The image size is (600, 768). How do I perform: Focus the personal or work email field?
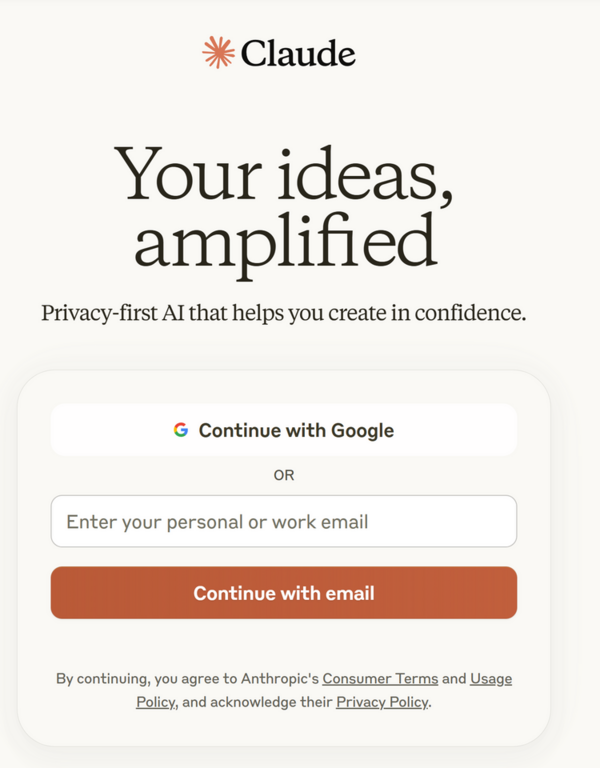pyautogui.click(x=284, y=521)
